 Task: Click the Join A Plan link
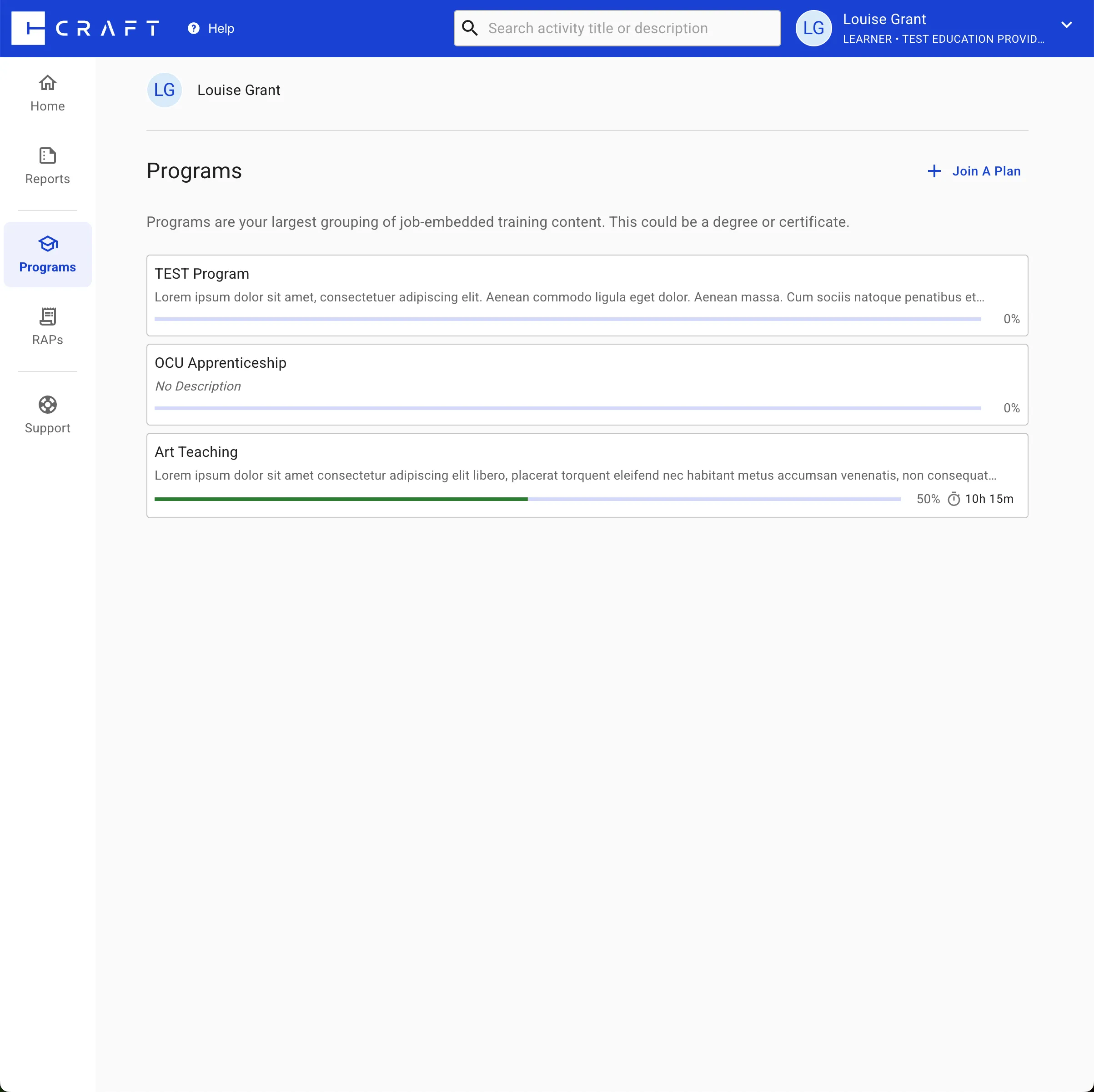pos(986,171)
